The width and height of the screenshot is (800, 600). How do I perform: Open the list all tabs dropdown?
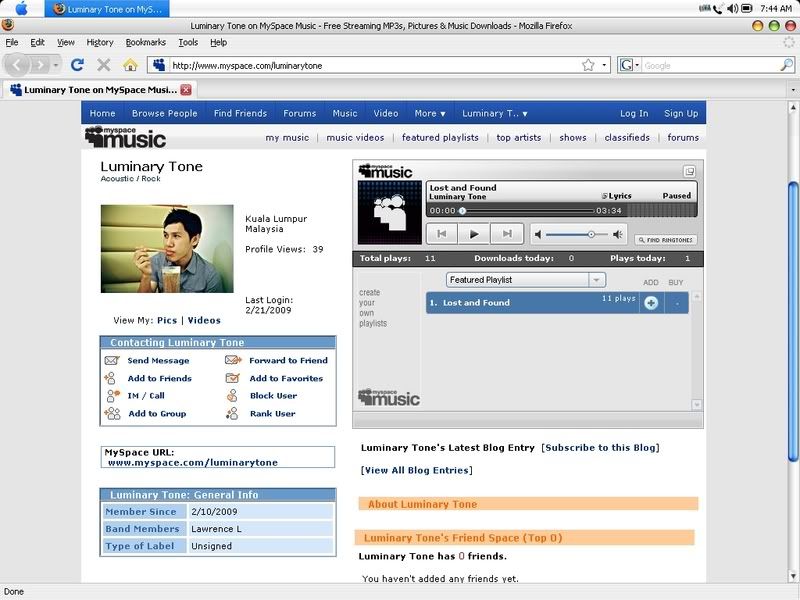(793, 90)
